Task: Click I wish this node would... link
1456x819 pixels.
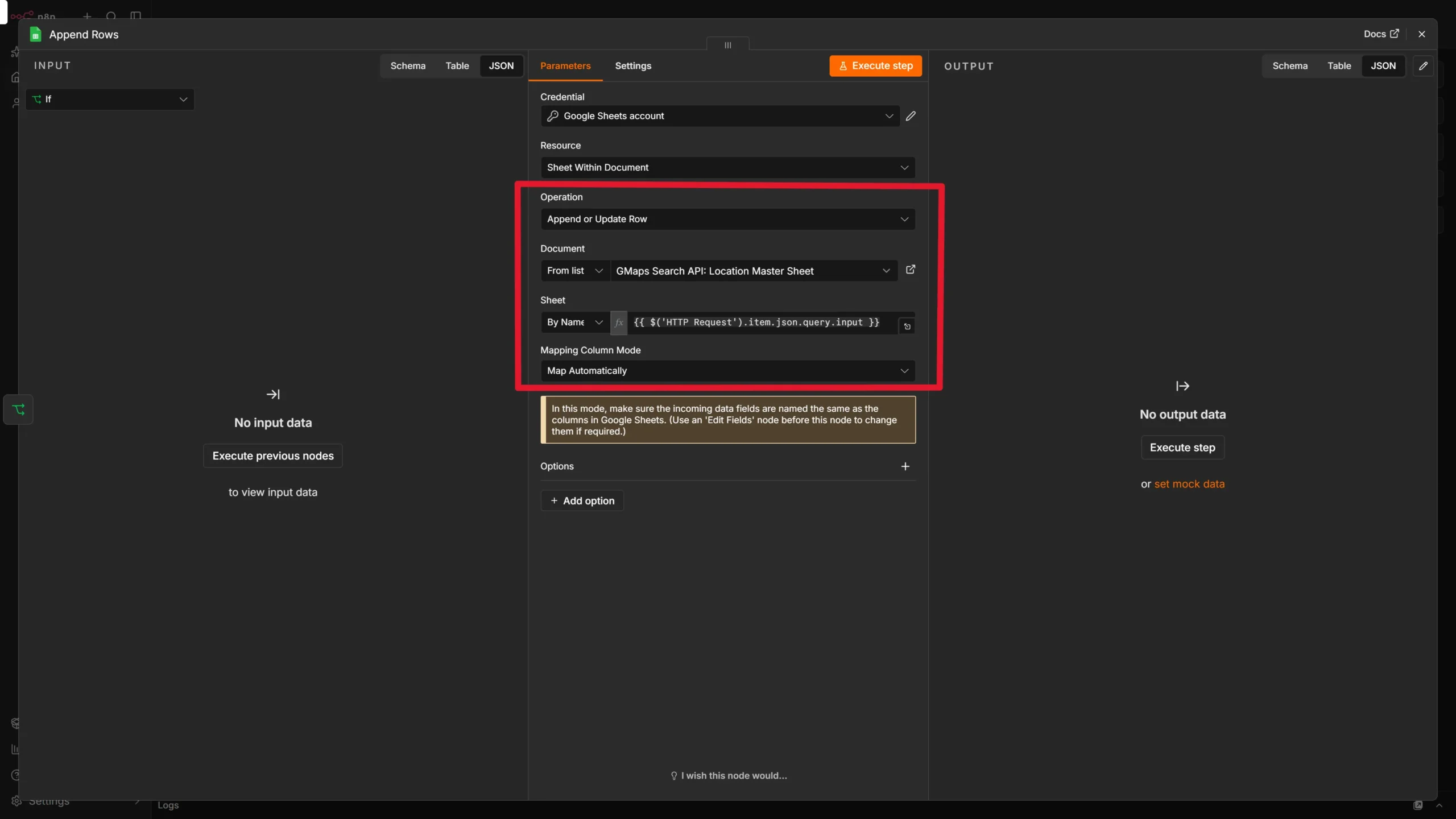Action: (x=729, y=776)
